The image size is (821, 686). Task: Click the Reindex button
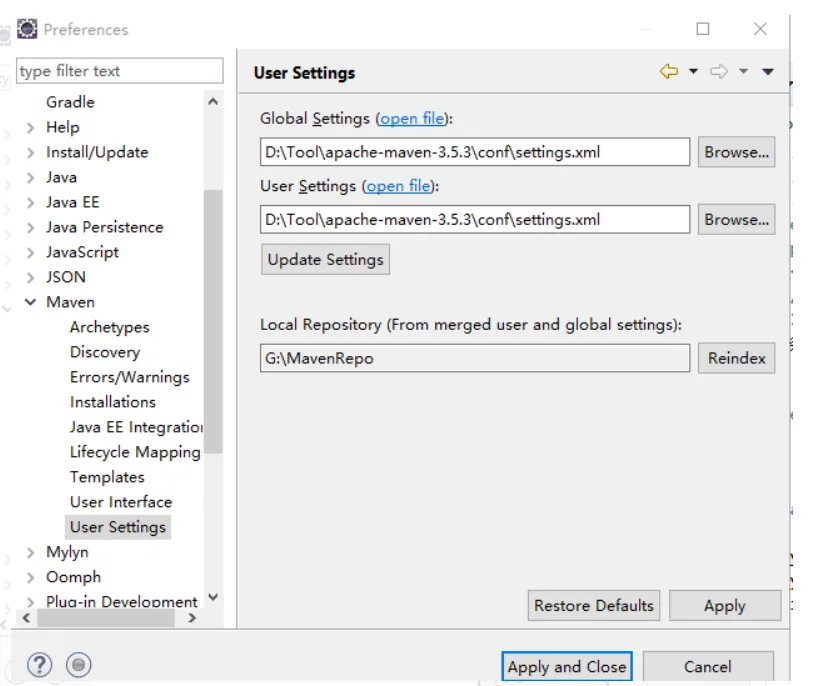coord(736,359)
